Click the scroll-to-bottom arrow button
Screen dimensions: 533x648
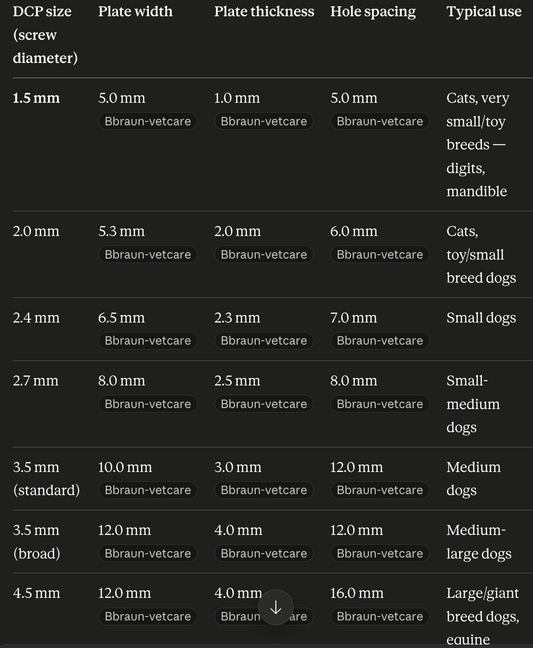click(x=276, y=608)
